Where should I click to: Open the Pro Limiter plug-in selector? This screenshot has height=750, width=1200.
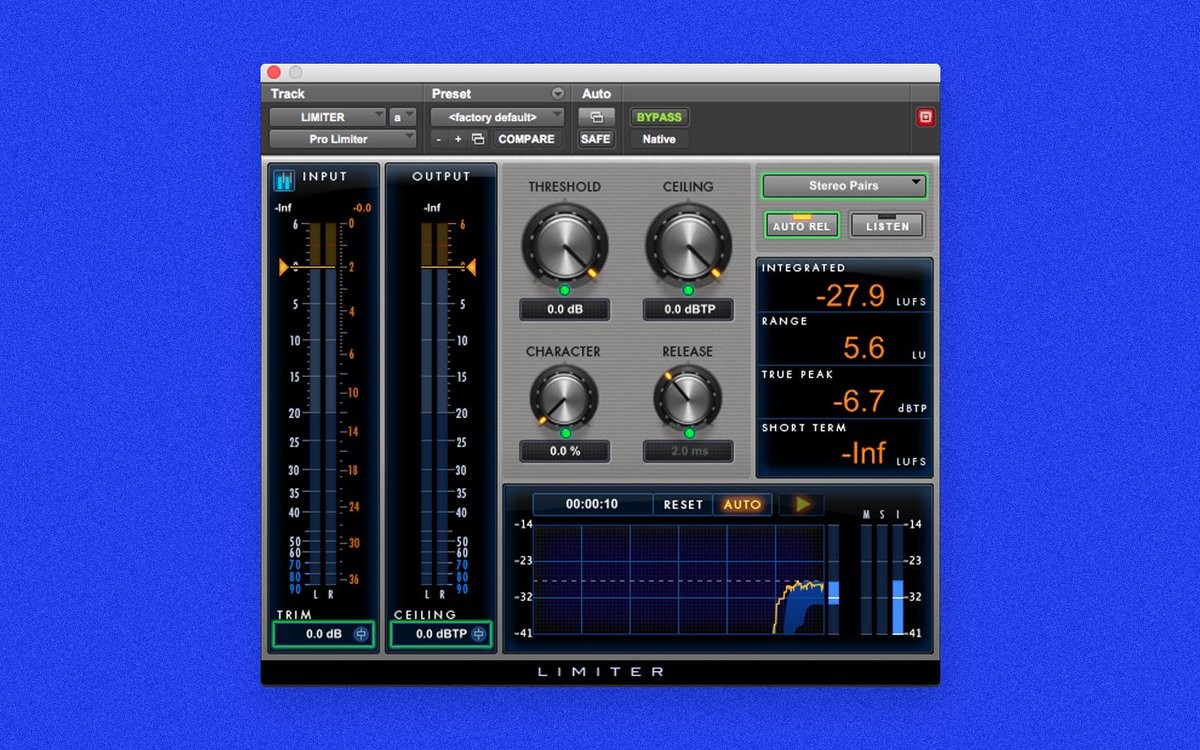point(342,139)
